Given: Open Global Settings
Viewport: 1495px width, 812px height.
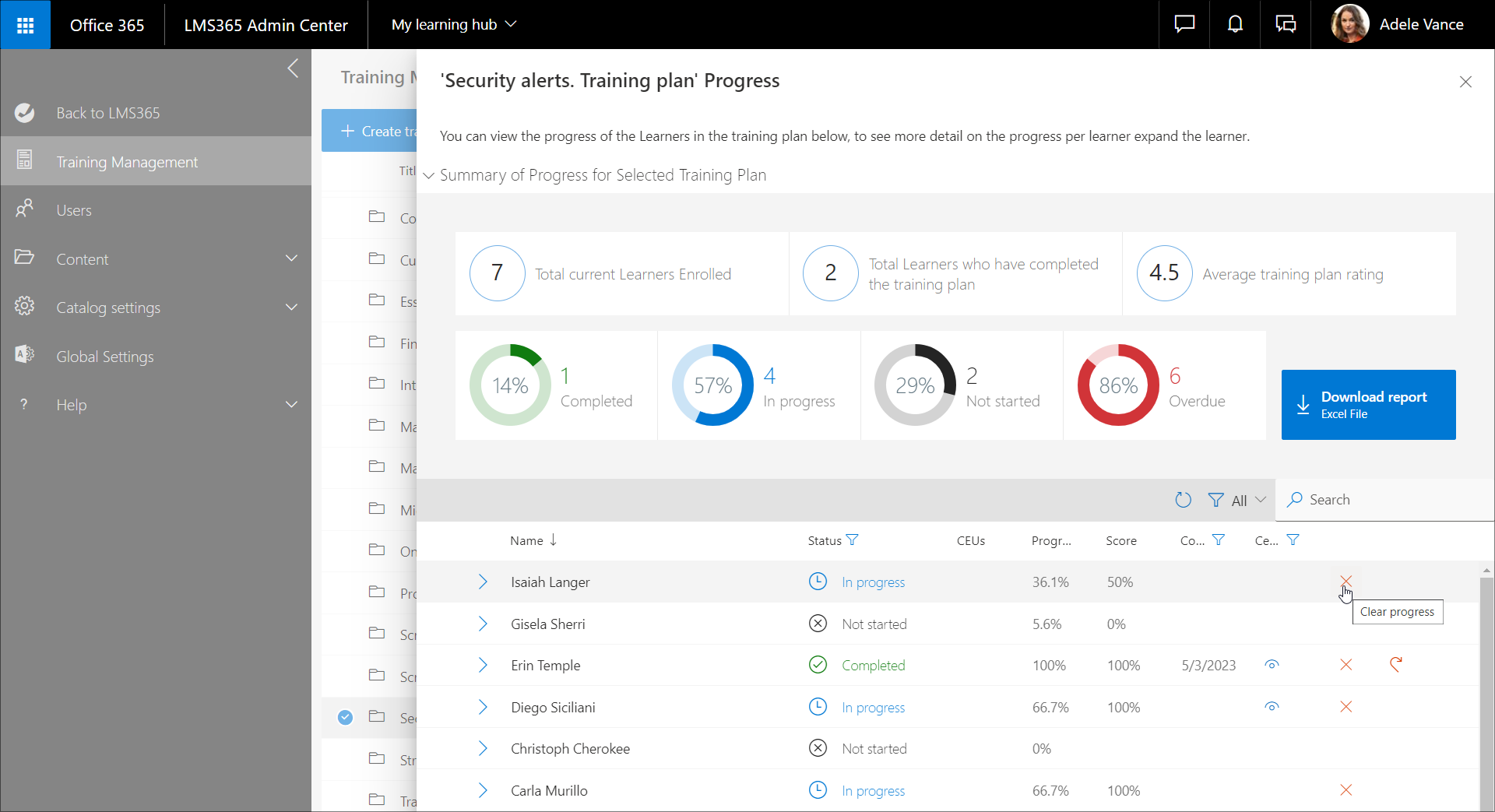Looking at the screenshot, I should coord(105,356).
